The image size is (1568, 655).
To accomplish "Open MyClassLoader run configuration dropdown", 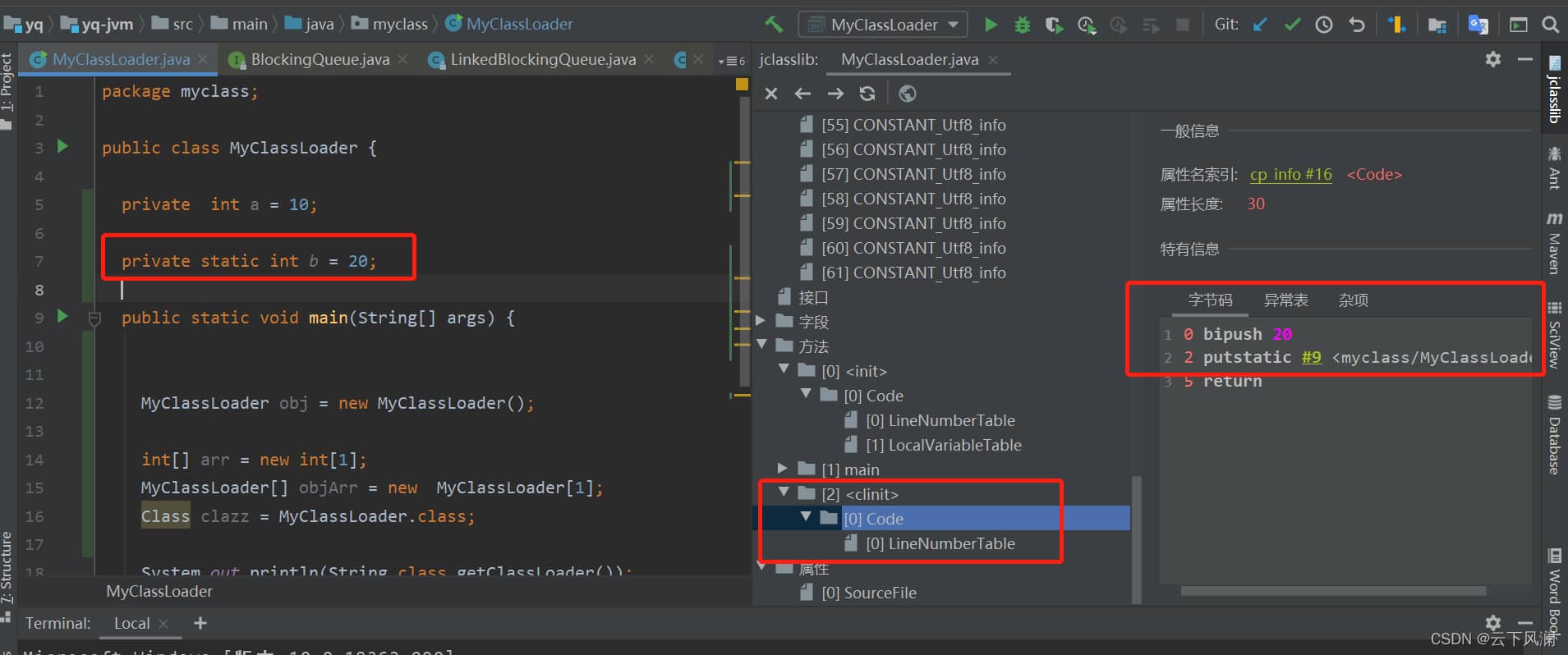I will [883, 25].
